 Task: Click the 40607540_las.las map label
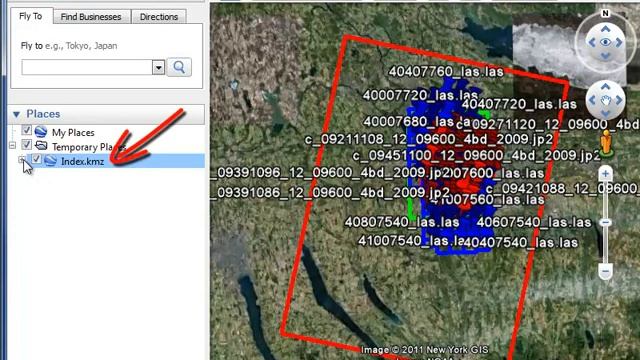(x=534, y=222)
